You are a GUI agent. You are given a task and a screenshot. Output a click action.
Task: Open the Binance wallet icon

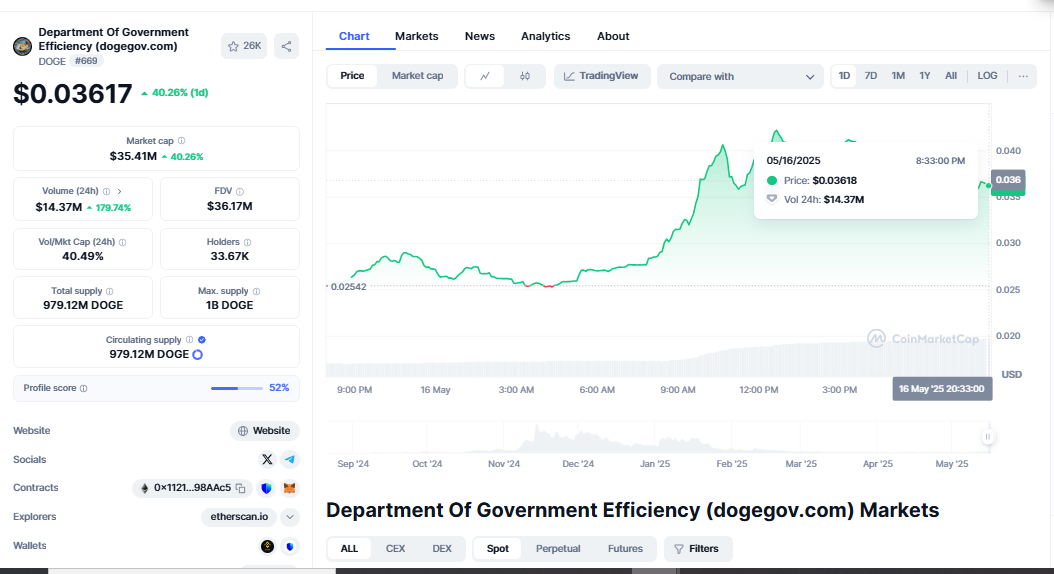pyautogui.click(x=268, y=546)
